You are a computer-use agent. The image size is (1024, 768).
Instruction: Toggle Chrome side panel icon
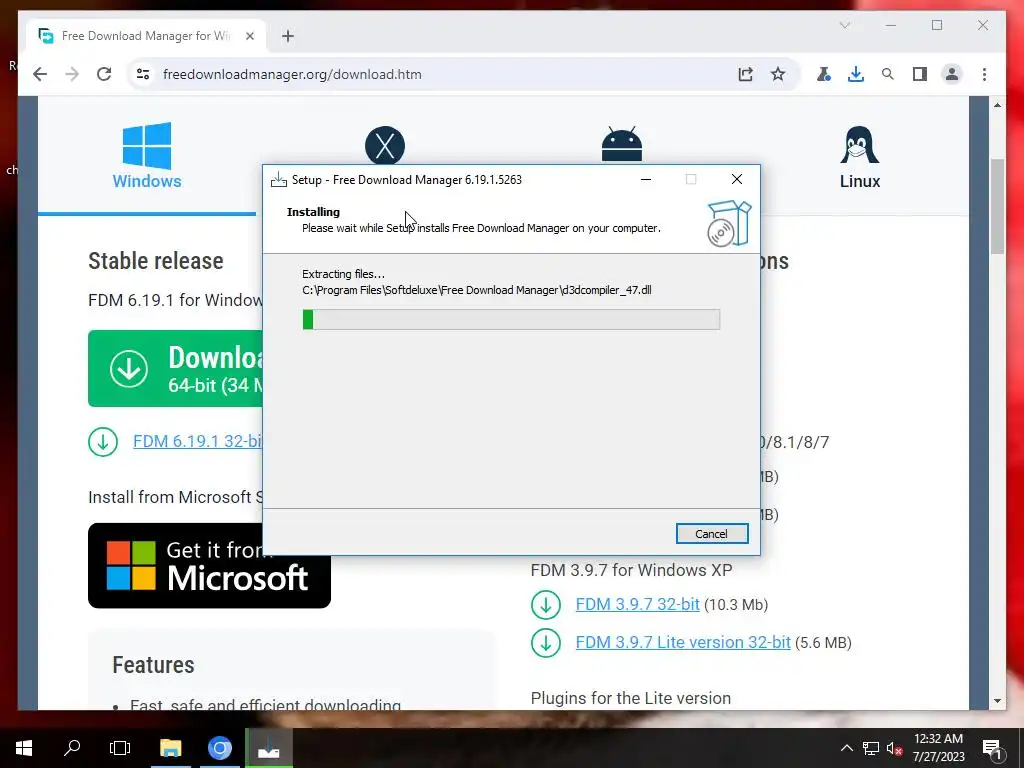tap(920, 74)
